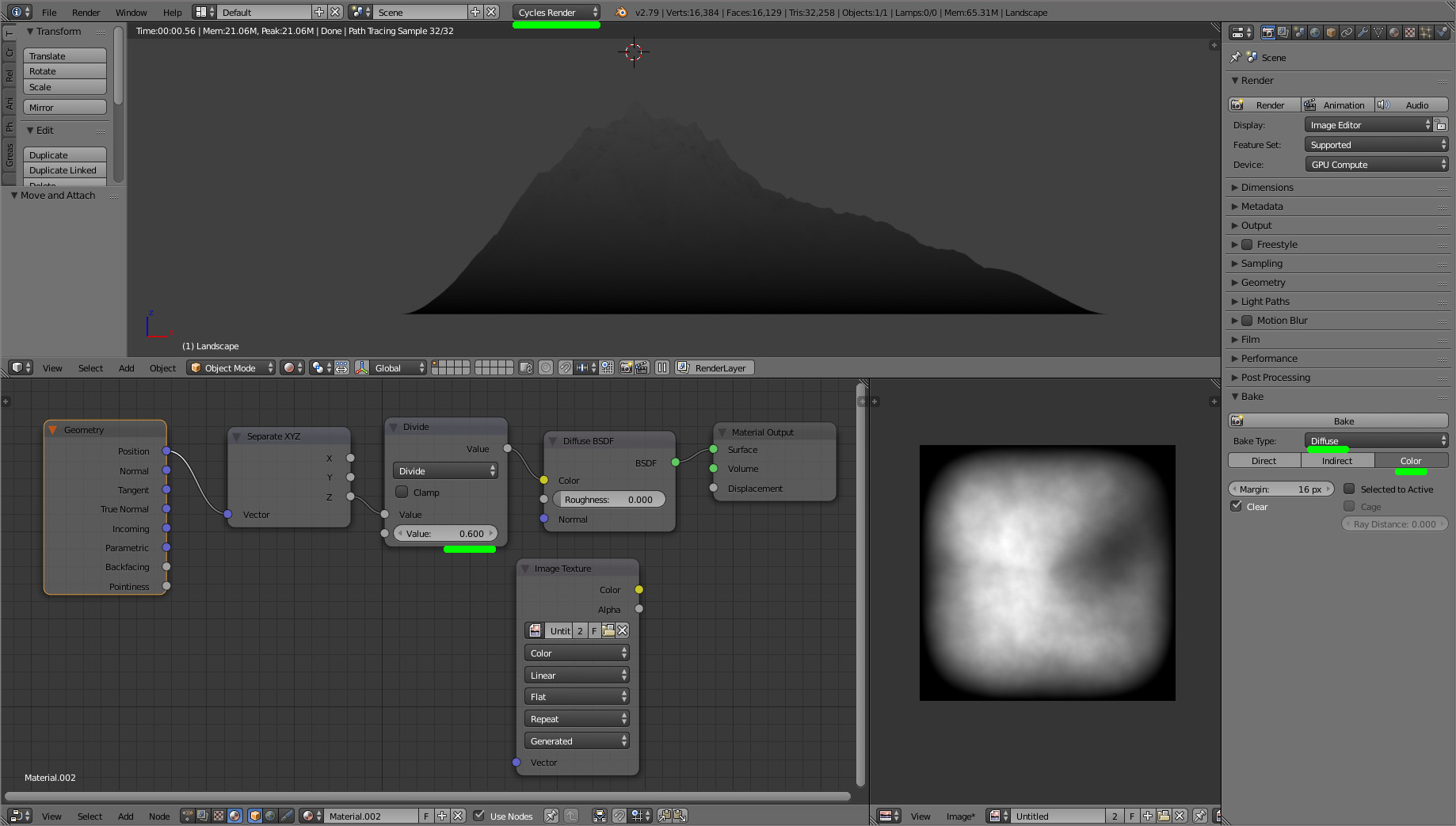
Task: Open the Material properties tab (sphere icon)
Action: (1394, 32)
